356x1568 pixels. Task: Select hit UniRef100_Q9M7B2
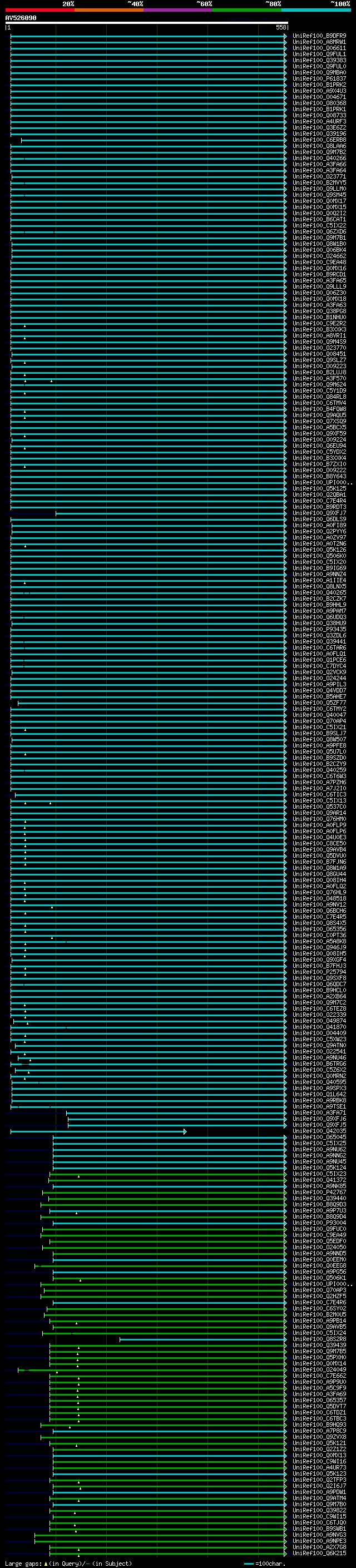[x=319, y=152]
